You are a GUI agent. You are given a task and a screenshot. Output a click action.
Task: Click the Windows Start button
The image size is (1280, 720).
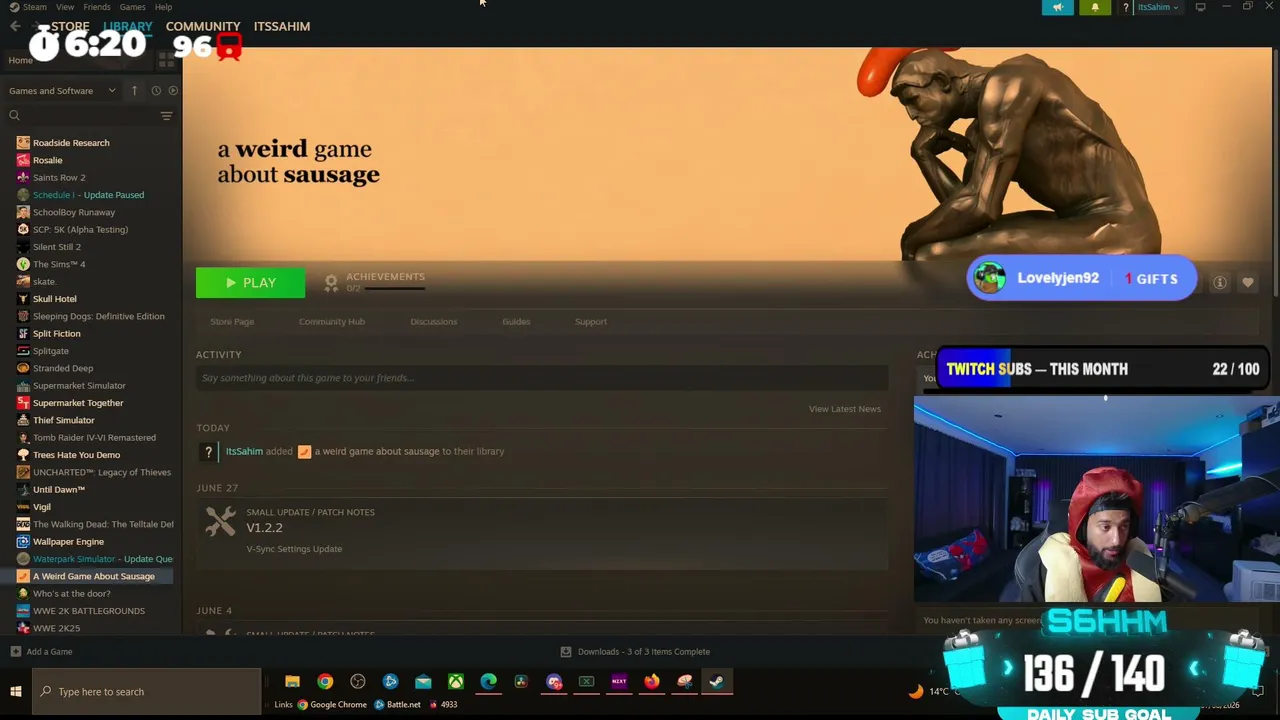coord(15,692)
